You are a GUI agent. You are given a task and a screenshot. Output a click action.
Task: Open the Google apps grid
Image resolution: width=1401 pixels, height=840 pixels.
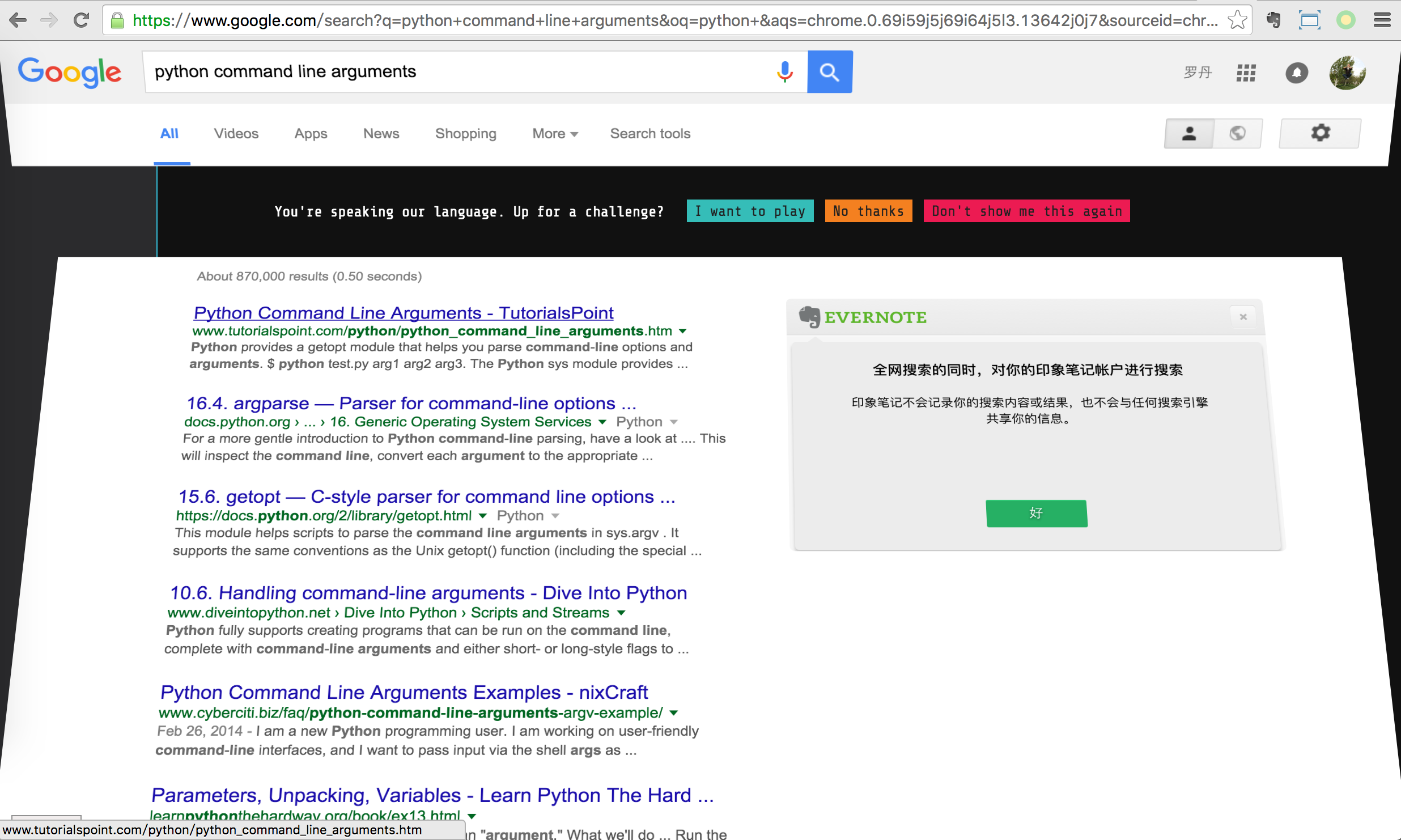1246,73
